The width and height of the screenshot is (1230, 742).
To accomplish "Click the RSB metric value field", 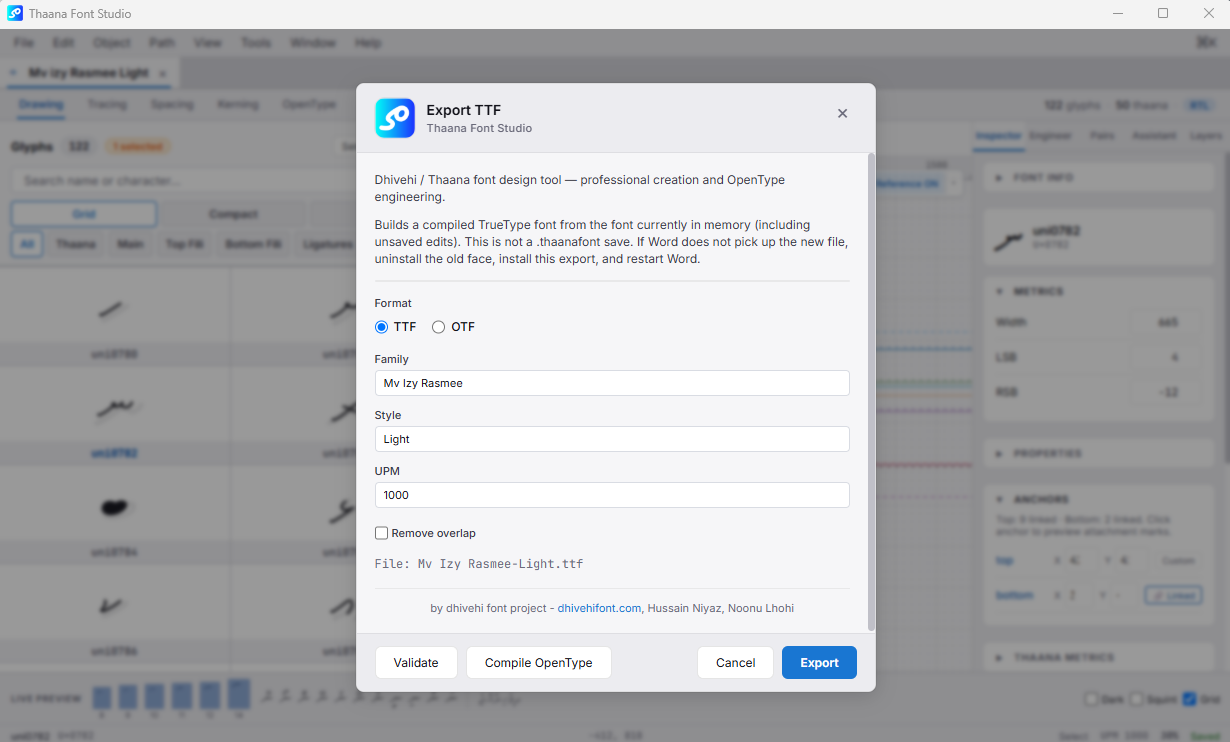I will [x=1167, y=391].
